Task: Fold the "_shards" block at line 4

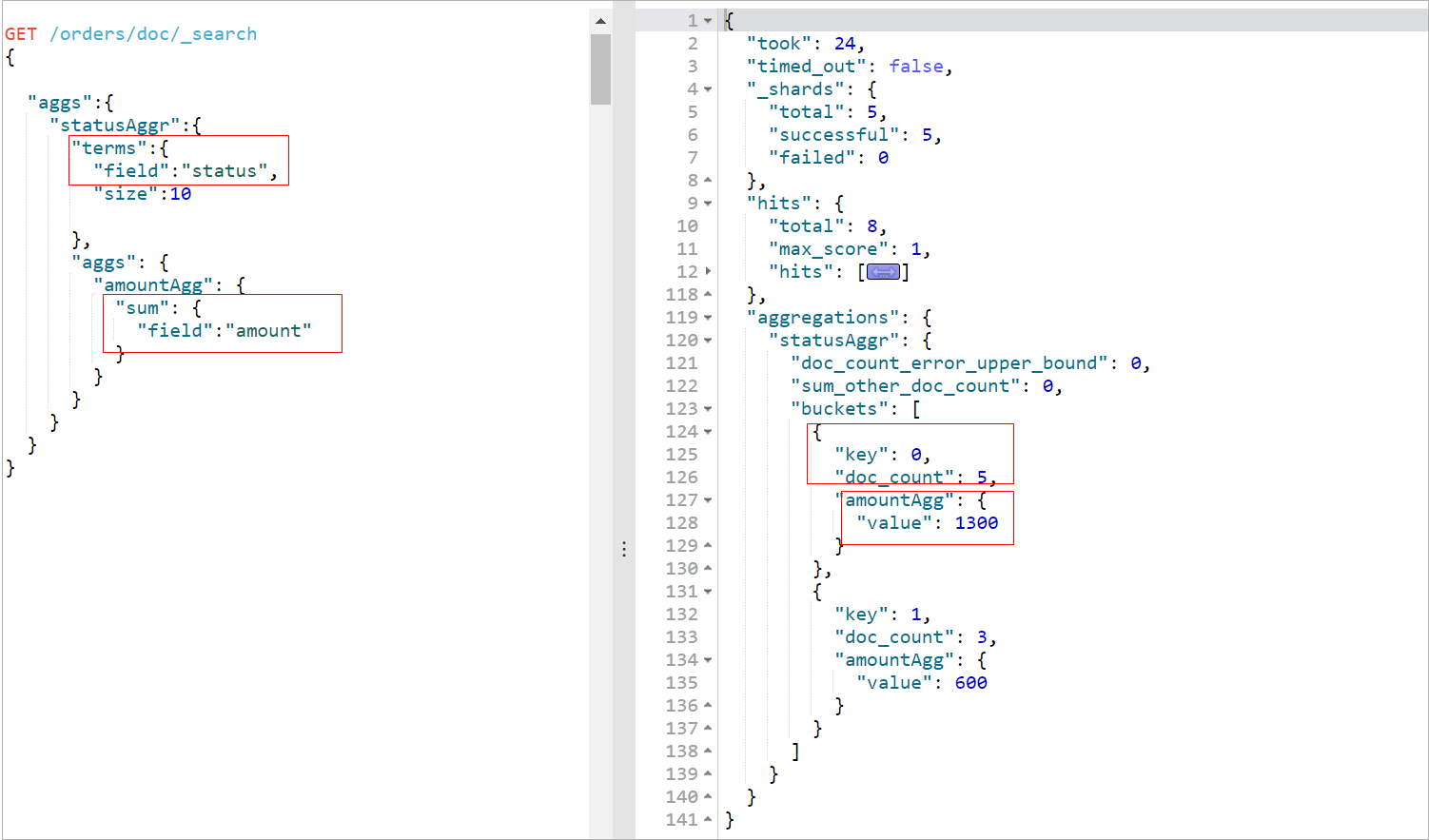Action: coord(708,89)
